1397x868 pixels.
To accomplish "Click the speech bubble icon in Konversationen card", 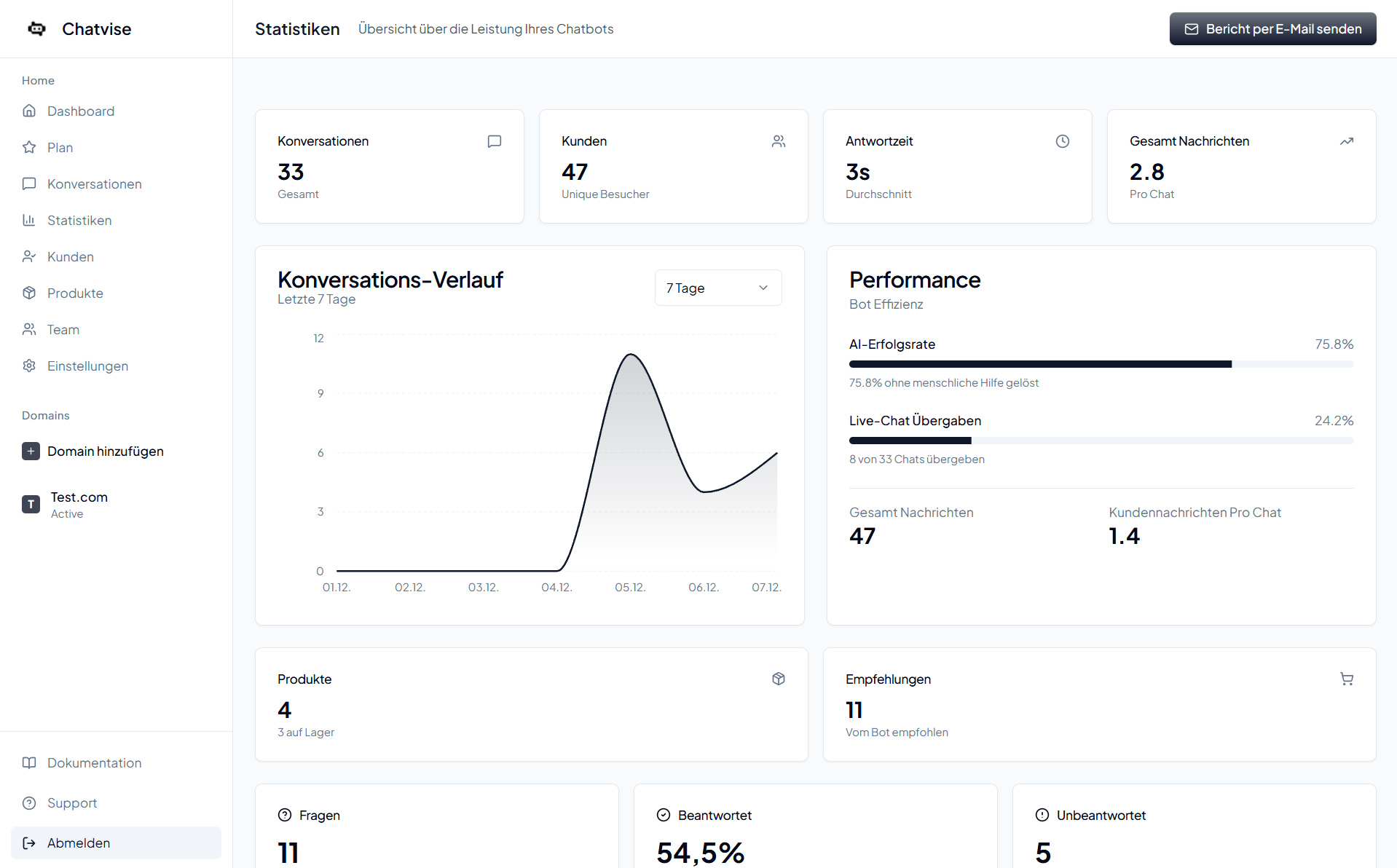I will [494, 141].
